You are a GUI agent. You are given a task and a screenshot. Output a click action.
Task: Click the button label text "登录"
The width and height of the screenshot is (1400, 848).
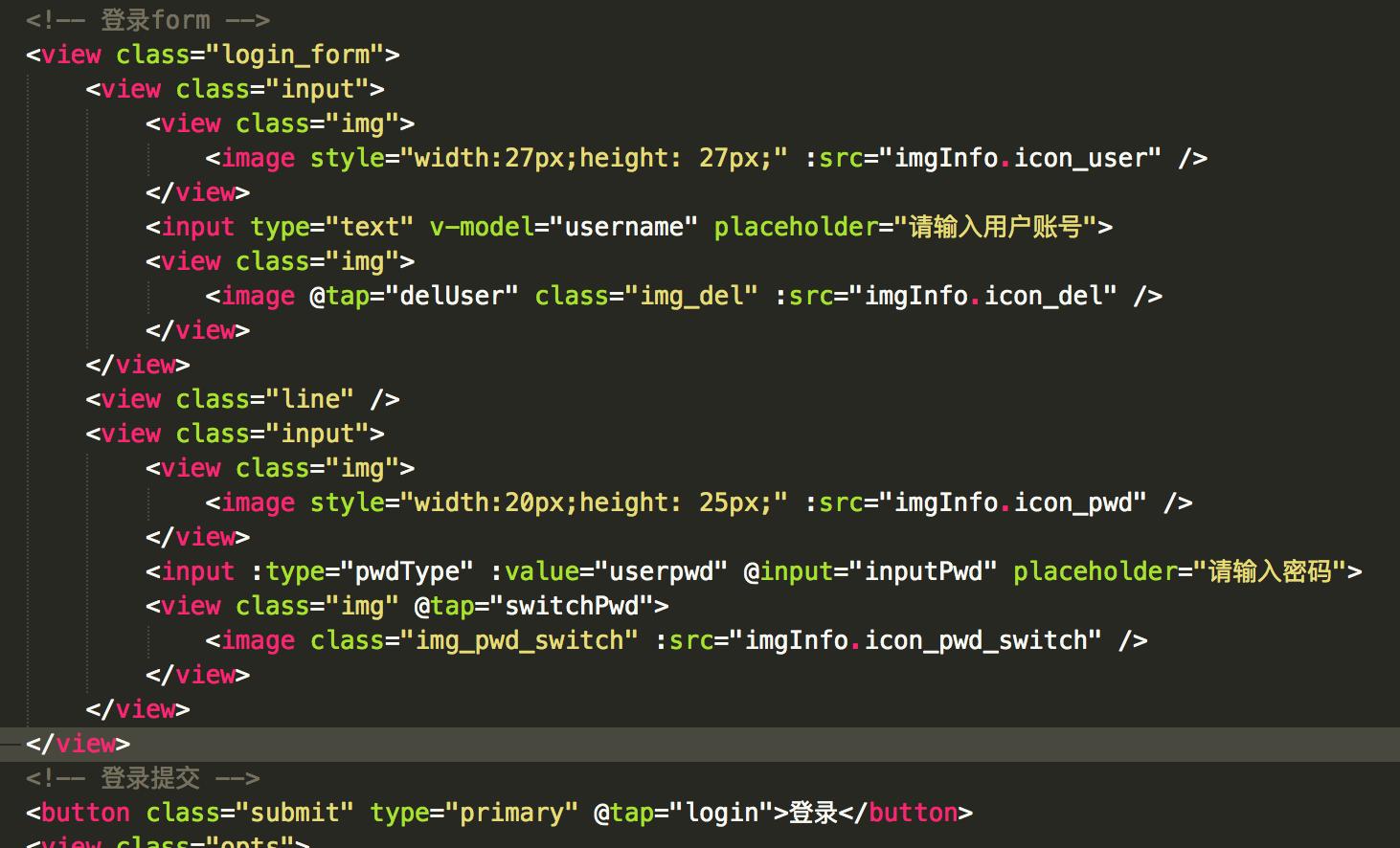tap(813, 813)
